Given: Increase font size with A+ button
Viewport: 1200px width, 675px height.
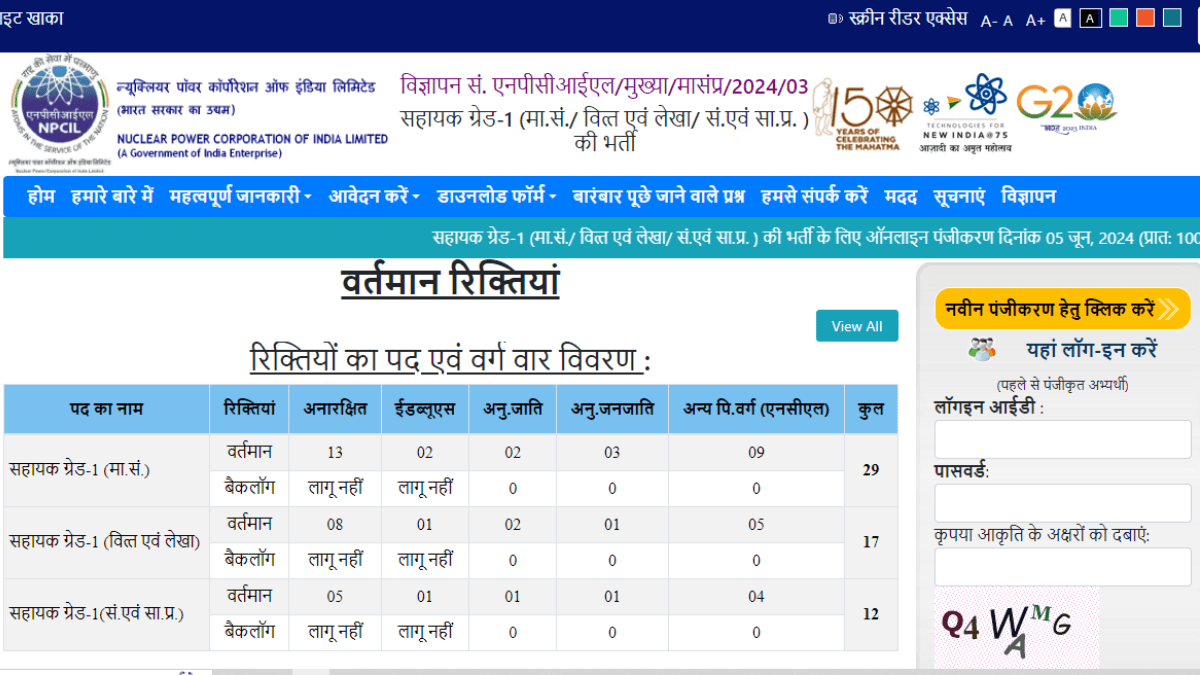Looking at the screenshot, I should coord(1035,20).
